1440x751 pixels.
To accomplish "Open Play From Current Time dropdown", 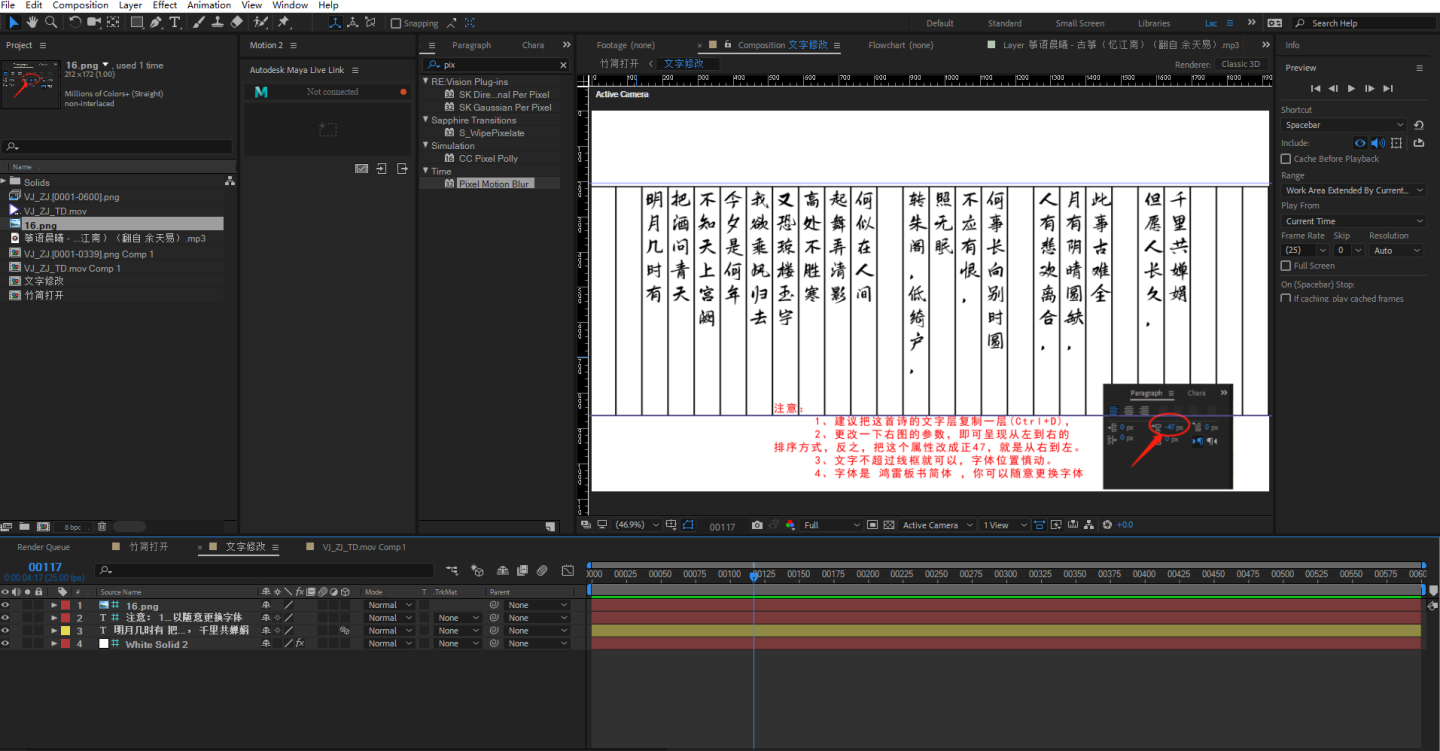I will (x=1354, y=221).
